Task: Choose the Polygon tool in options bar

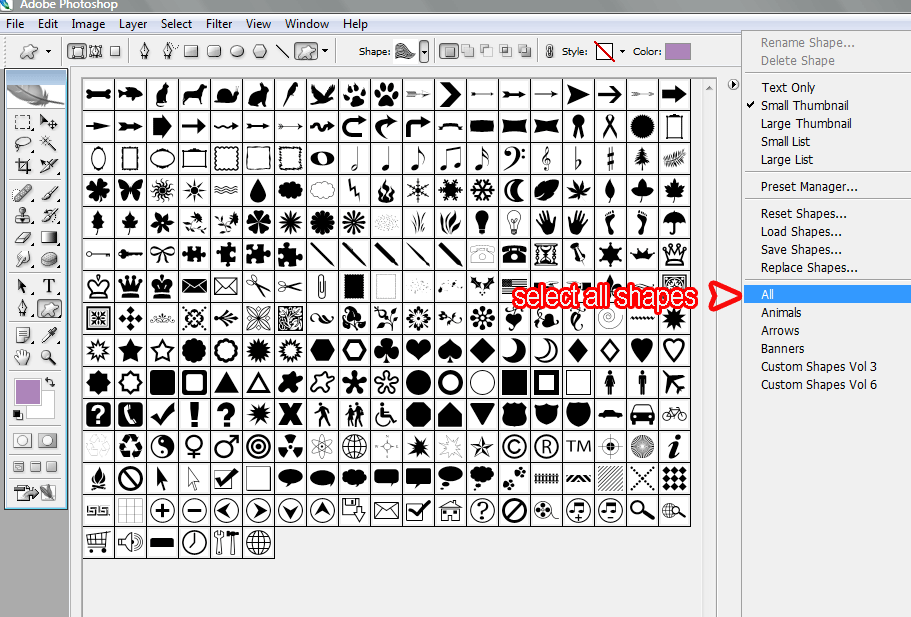Action: pyautogui.click(x=260, y=51)
